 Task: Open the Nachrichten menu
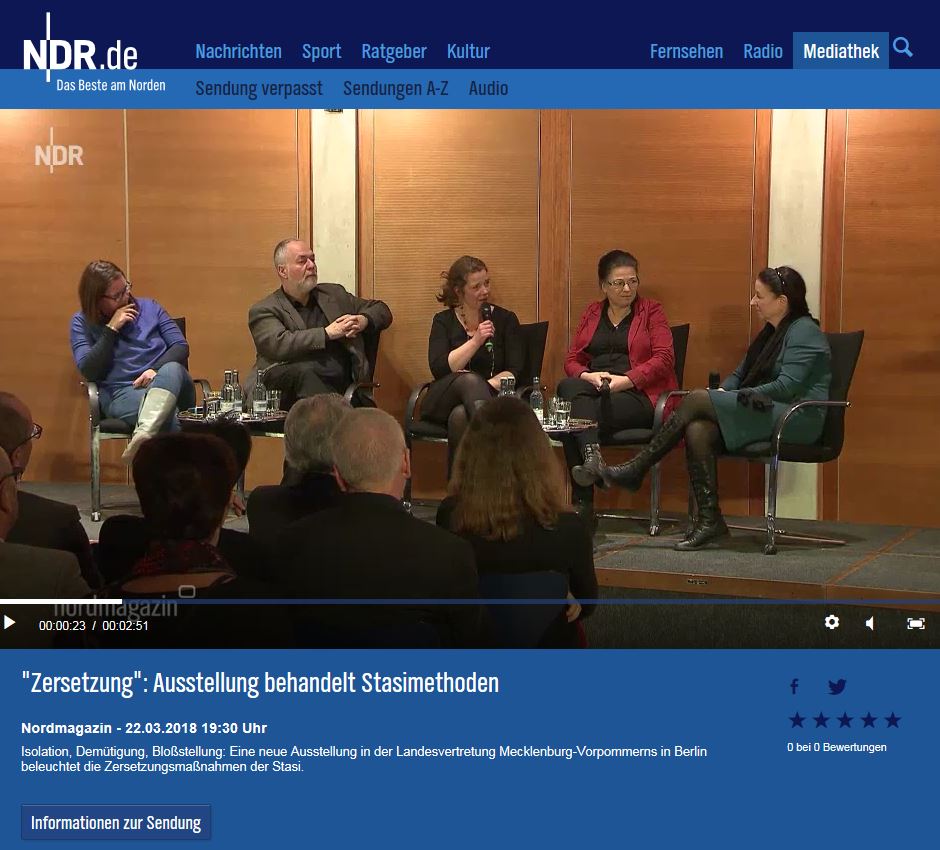click(x=238, y=51)
